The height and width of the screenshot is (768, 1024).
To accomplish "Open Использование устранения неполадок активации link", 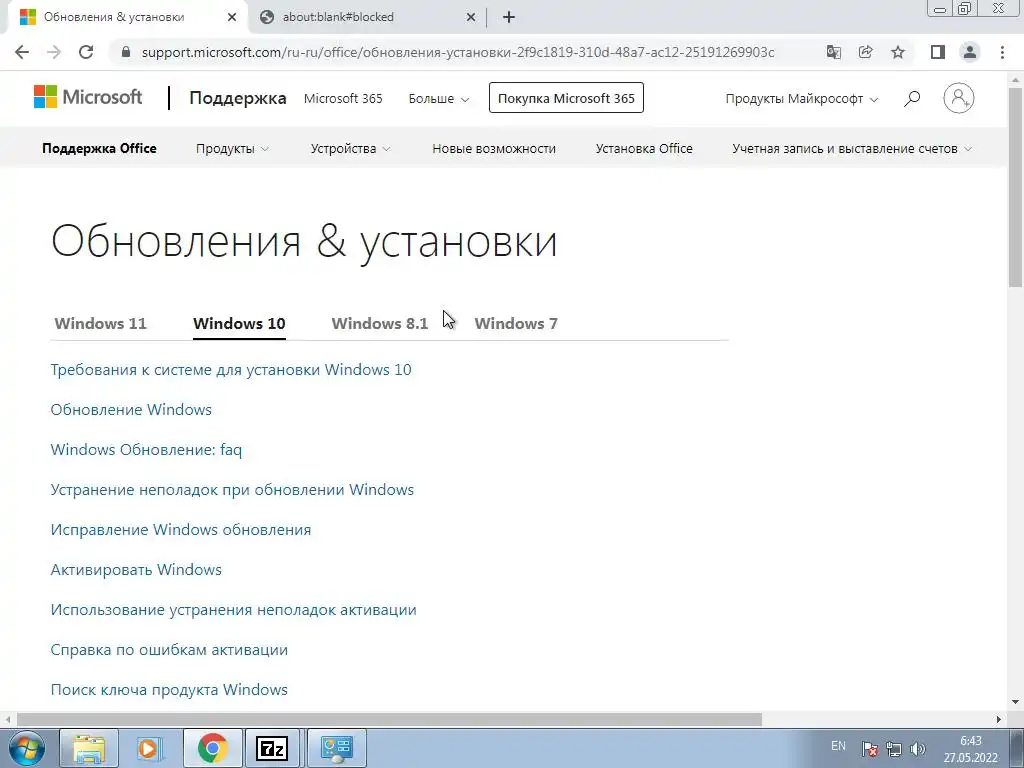I will (234, 610).
